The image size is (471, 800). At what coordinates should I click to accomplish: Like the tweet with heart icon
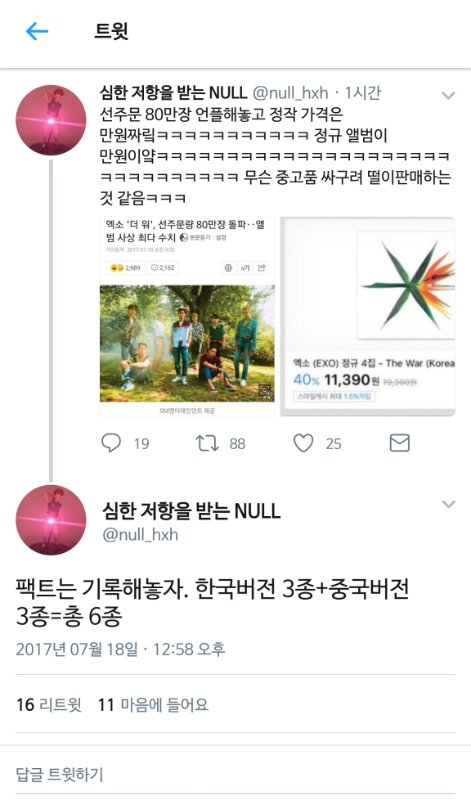303,443
